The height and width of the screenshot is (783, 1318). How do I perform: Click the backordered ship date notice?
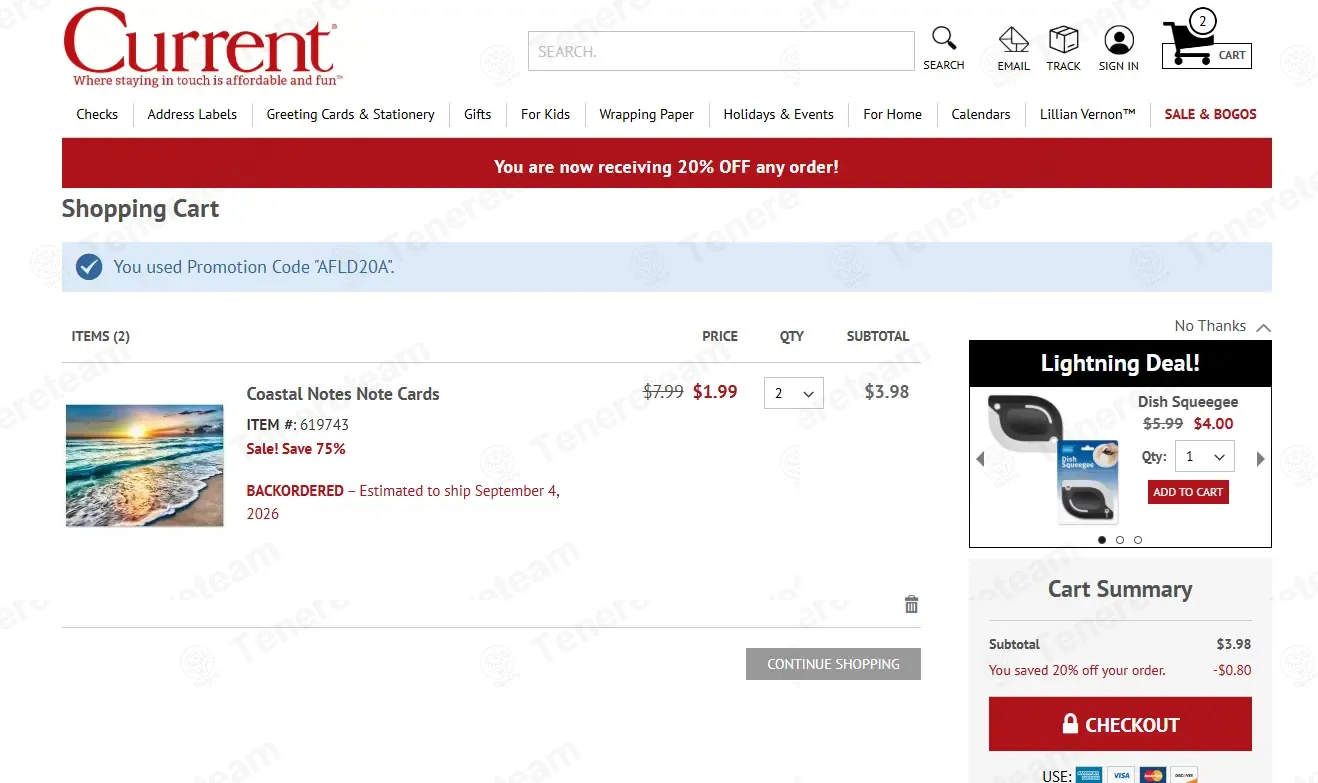[x=403, y=502]
